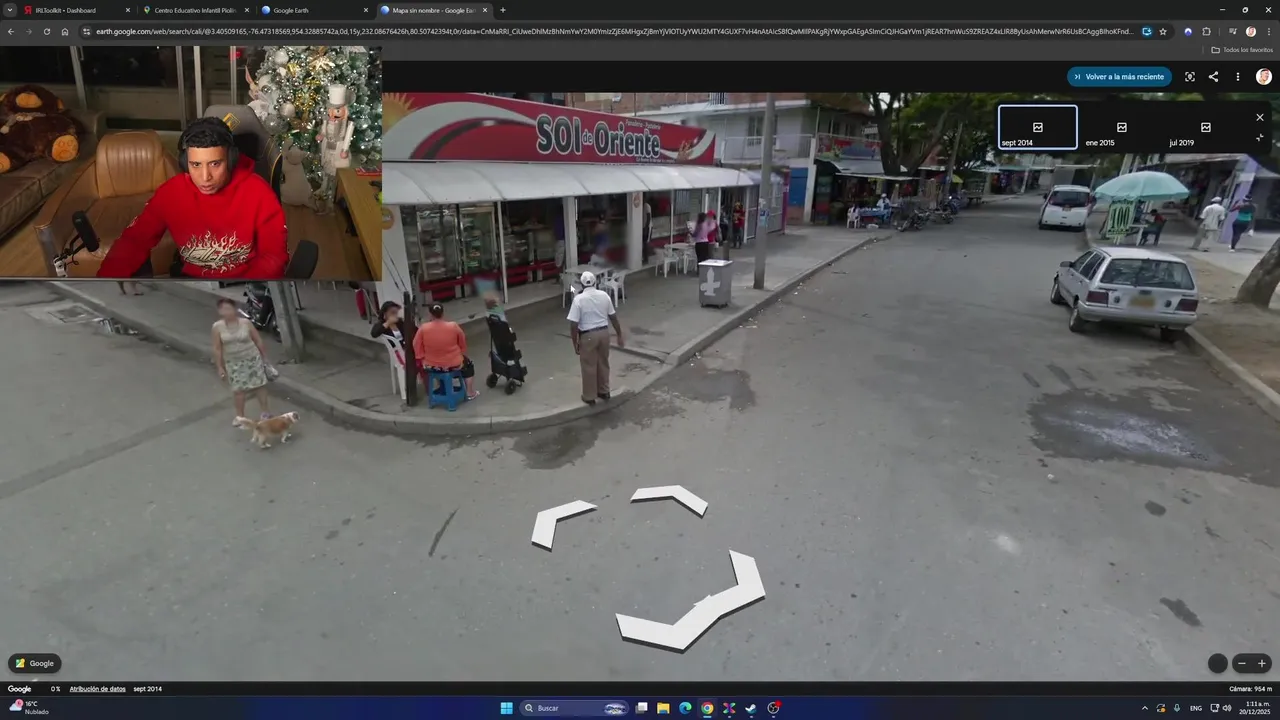Open volume control in system tray
The width and height of the screenshot is (1280, 720).
click(x=1227, y=708)
